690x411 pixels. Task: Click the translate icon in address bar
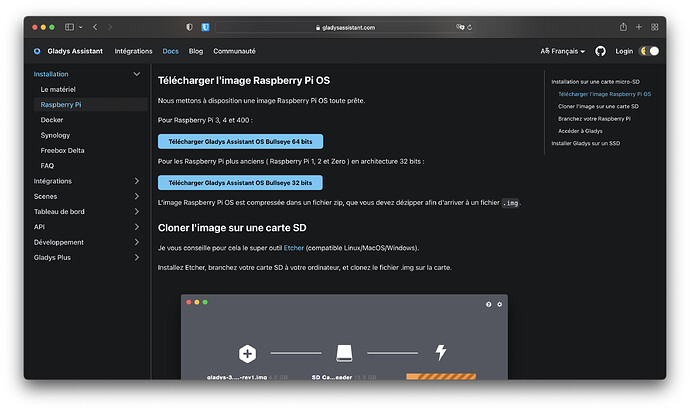pos(460,27)
